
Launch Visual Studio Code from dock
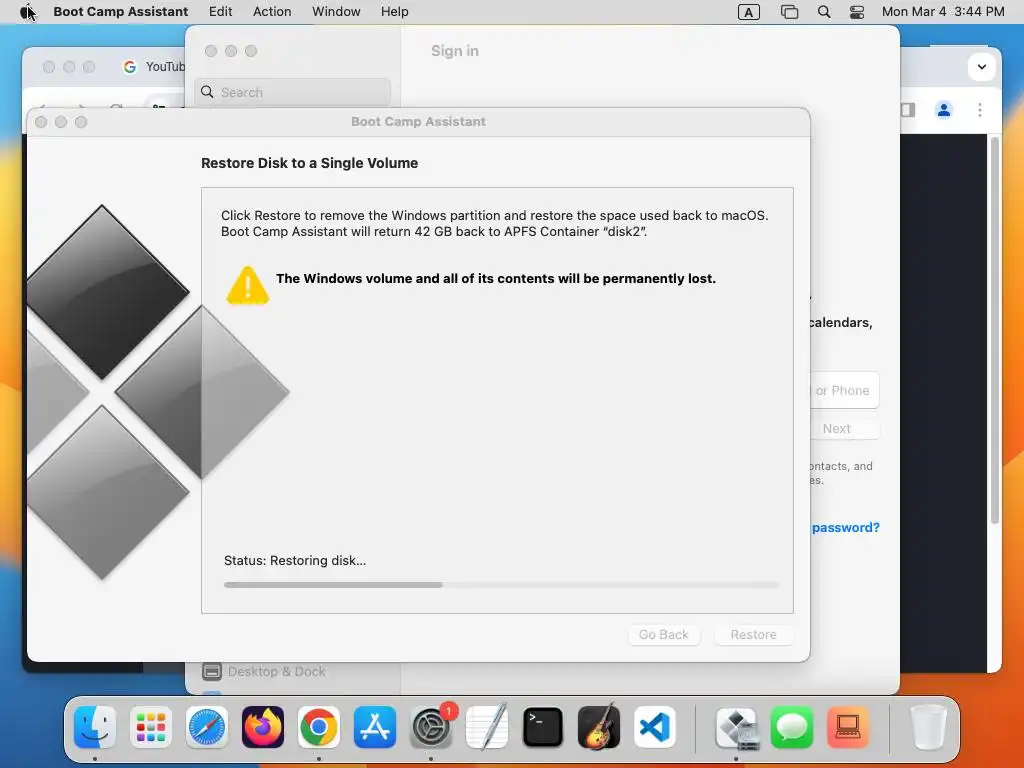pos(654,727)
